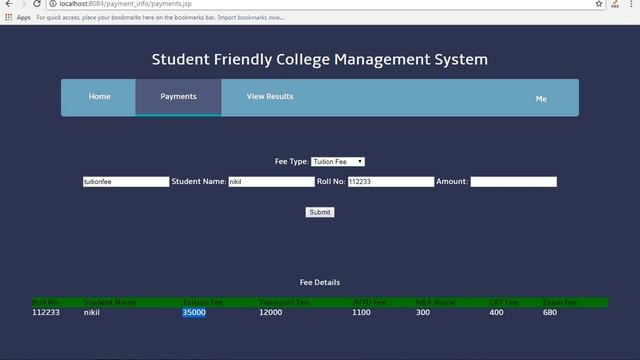Reload the page with refresh icon
Viewport: 640px width, 360px height.
click(x=37, y=4)
